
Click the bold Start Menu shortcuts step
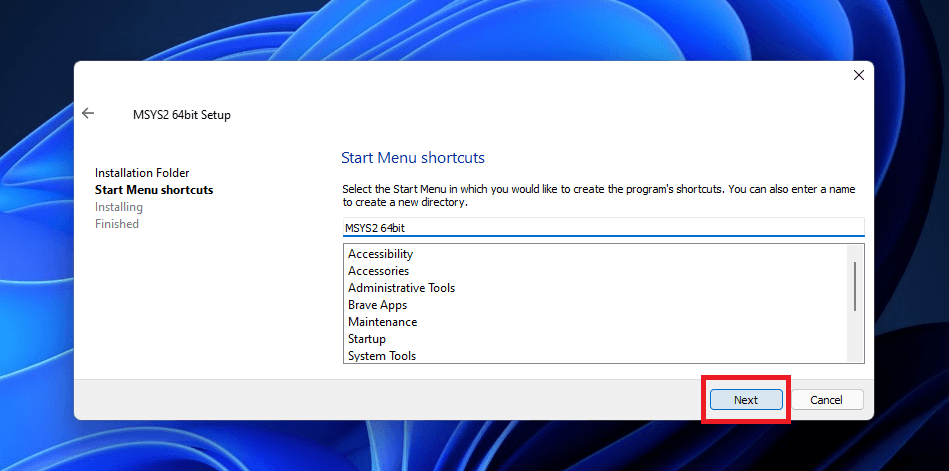click(154, 189)
